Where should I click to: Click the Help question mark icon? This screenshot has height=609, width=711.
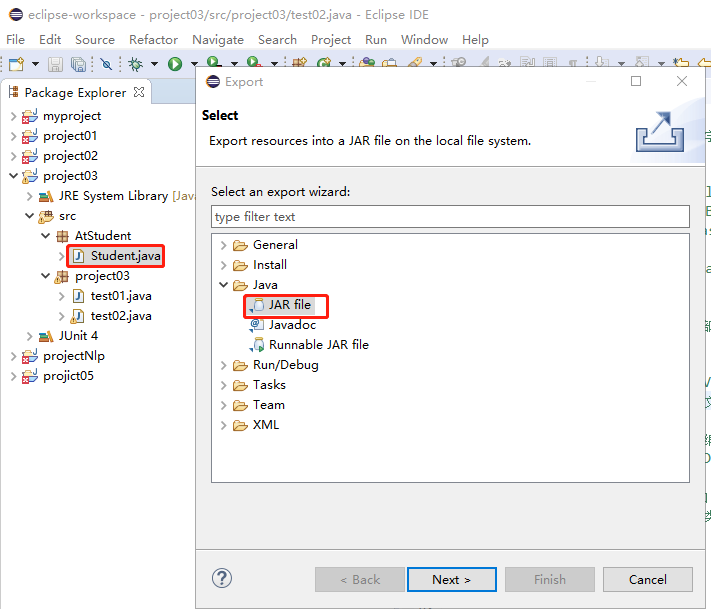point(222,578)
